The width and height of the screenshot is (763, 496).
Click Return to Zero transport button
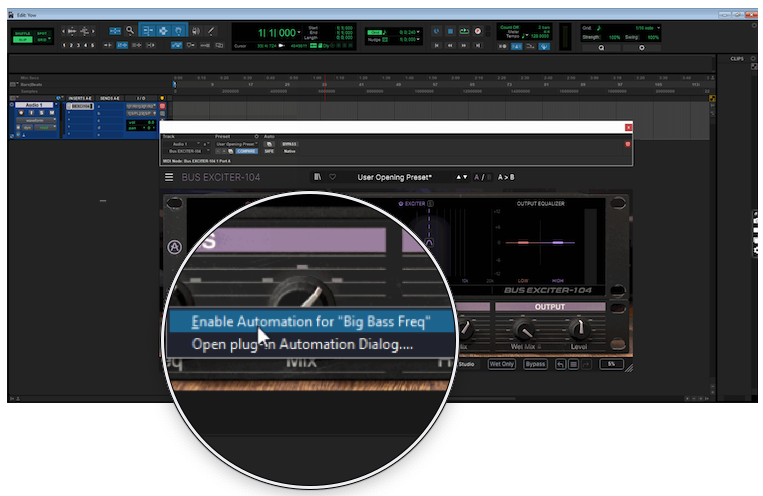point(436,45)
